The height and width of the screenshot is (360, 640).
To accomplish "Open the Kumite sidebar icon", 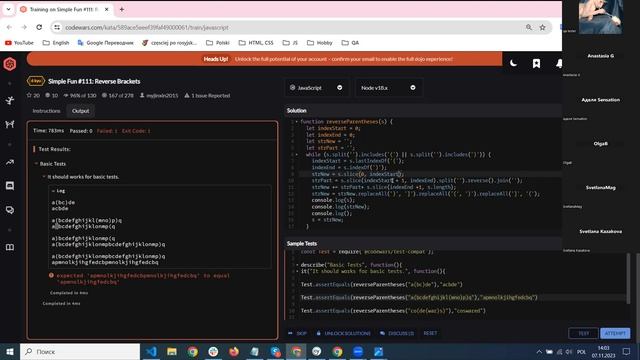I will [10, 124].
